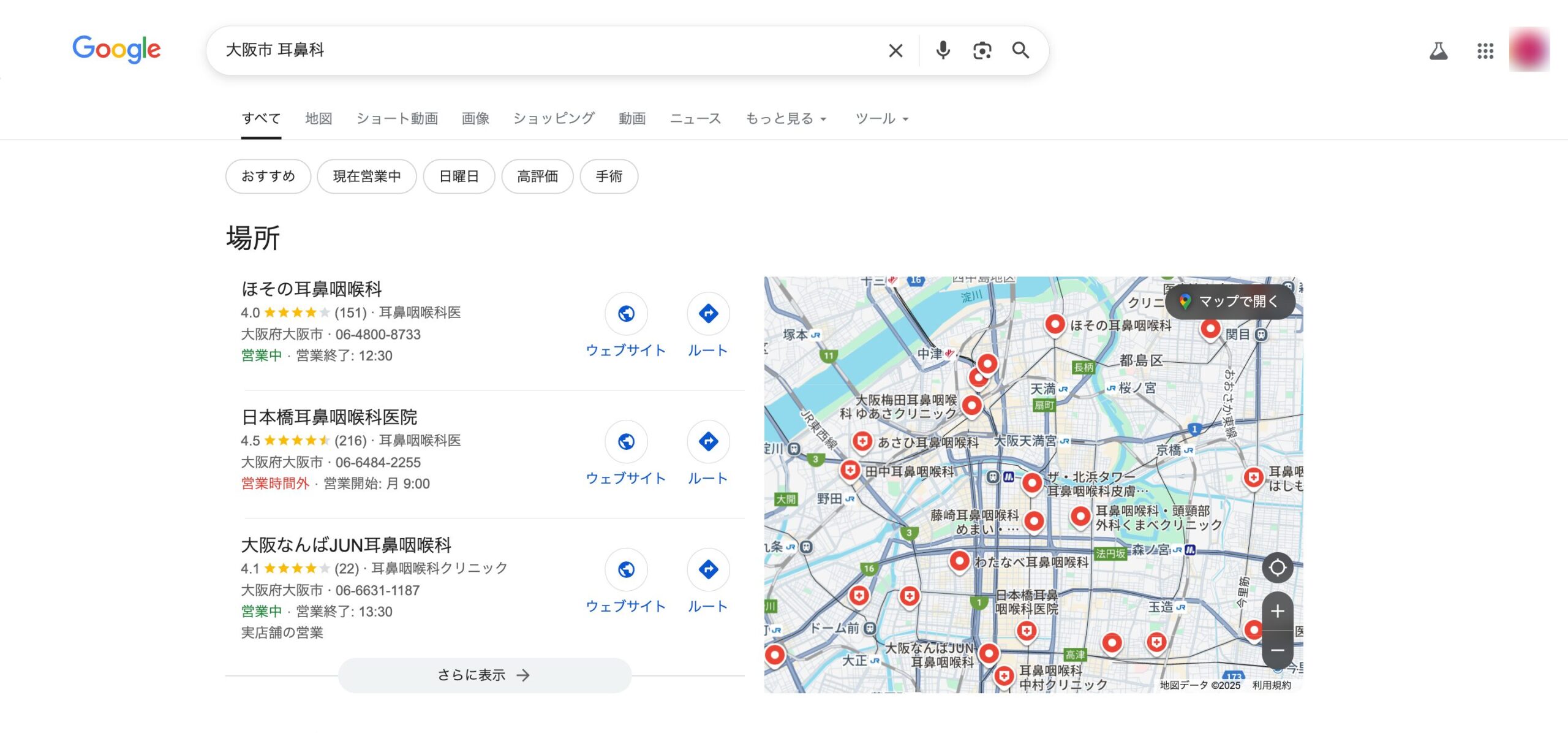Expand the もっと見る dropdown
The image size is (1568, 733).
click(x=786, y=118)
